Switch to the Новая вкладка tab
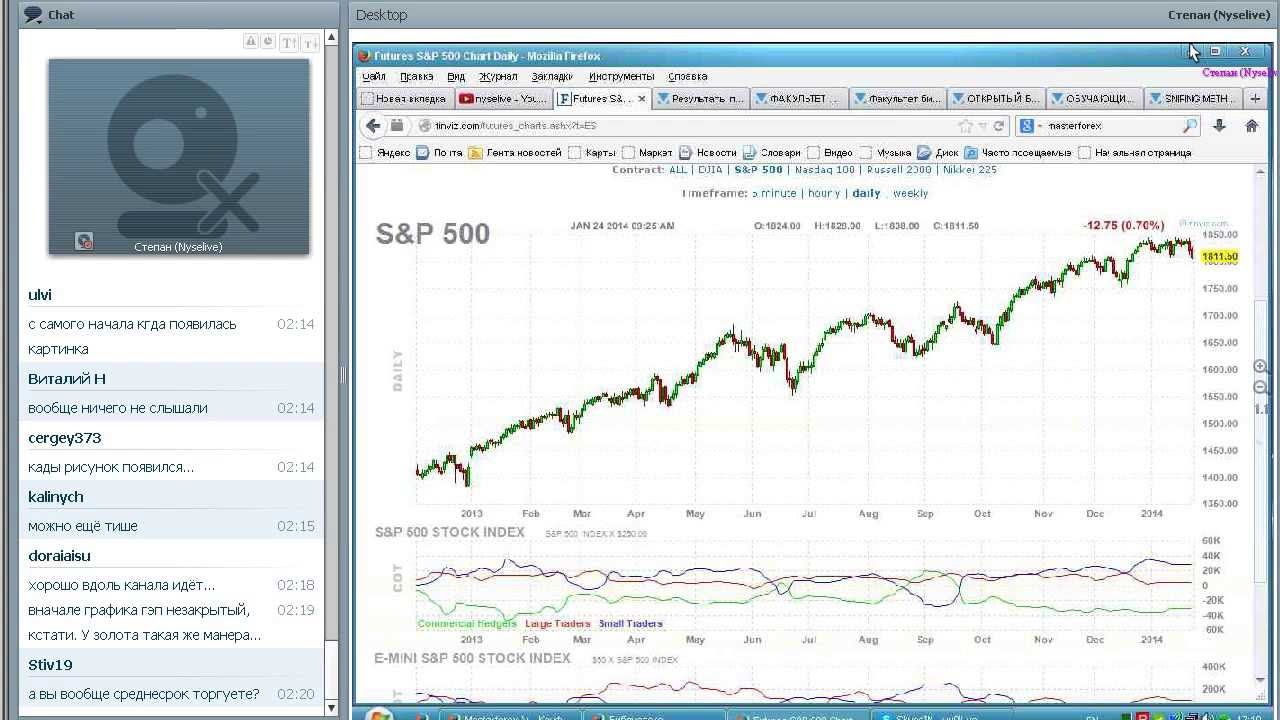Screen dimensions: 1280x720 (404, 99)
